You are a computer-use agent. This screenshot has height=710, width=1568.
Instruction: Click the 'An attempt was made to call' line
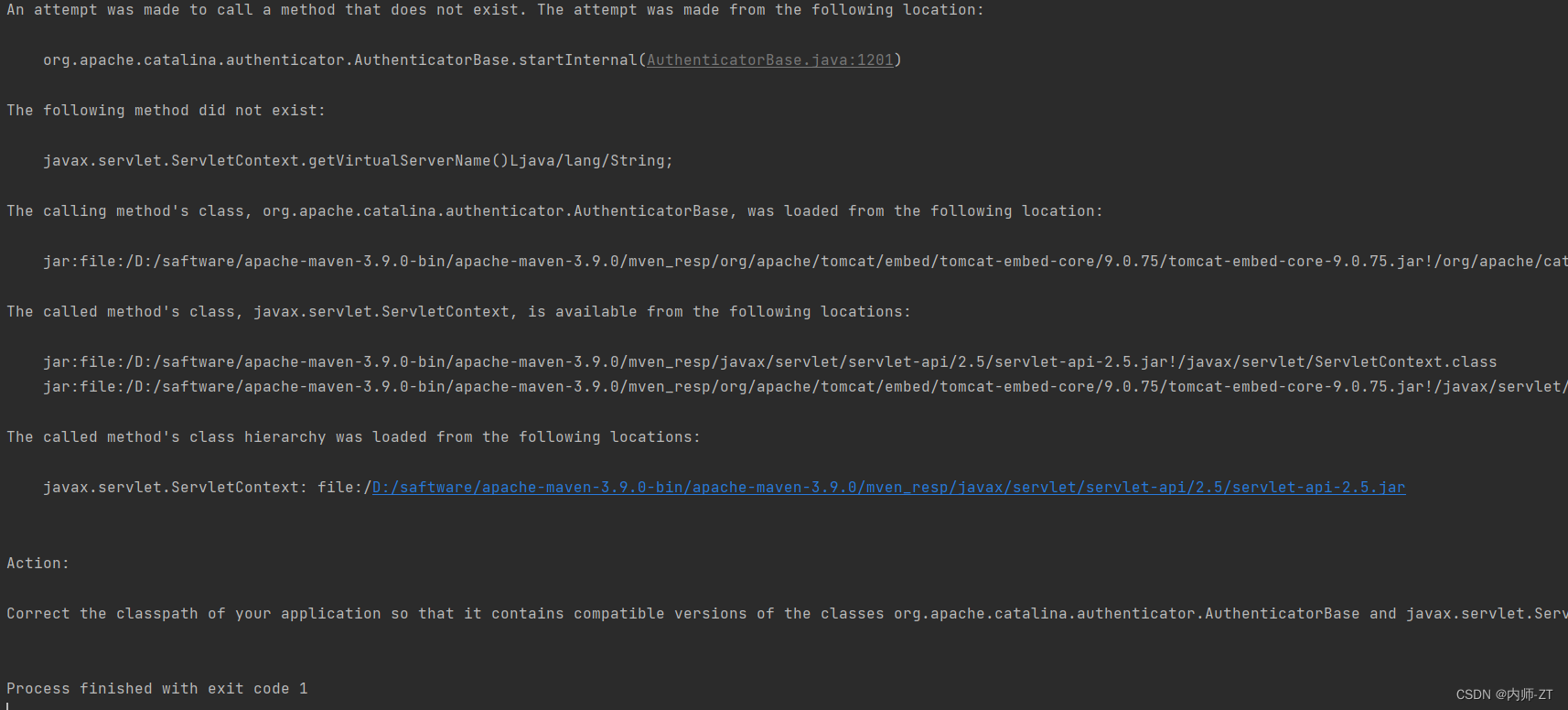[495, 10]
